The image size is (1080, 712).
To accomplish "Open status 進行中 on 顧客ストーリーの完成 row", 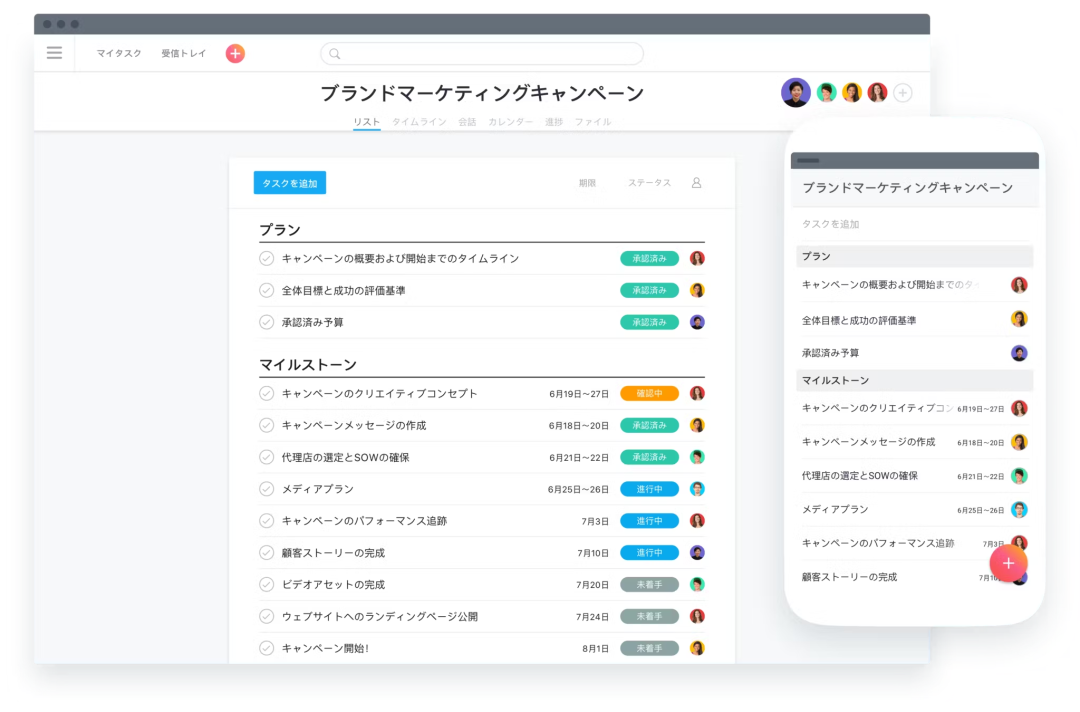I will tap(650, 552).
